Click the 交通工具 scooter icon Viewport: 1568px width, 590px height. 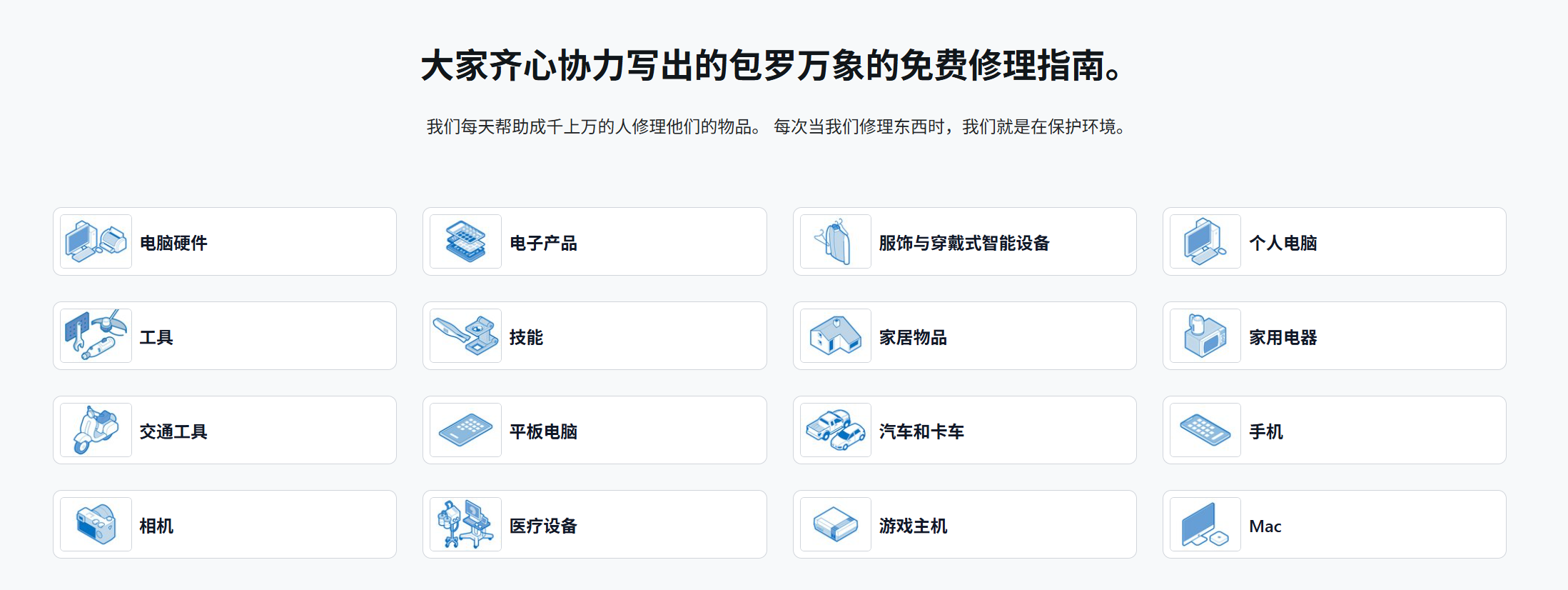[96, 430]
